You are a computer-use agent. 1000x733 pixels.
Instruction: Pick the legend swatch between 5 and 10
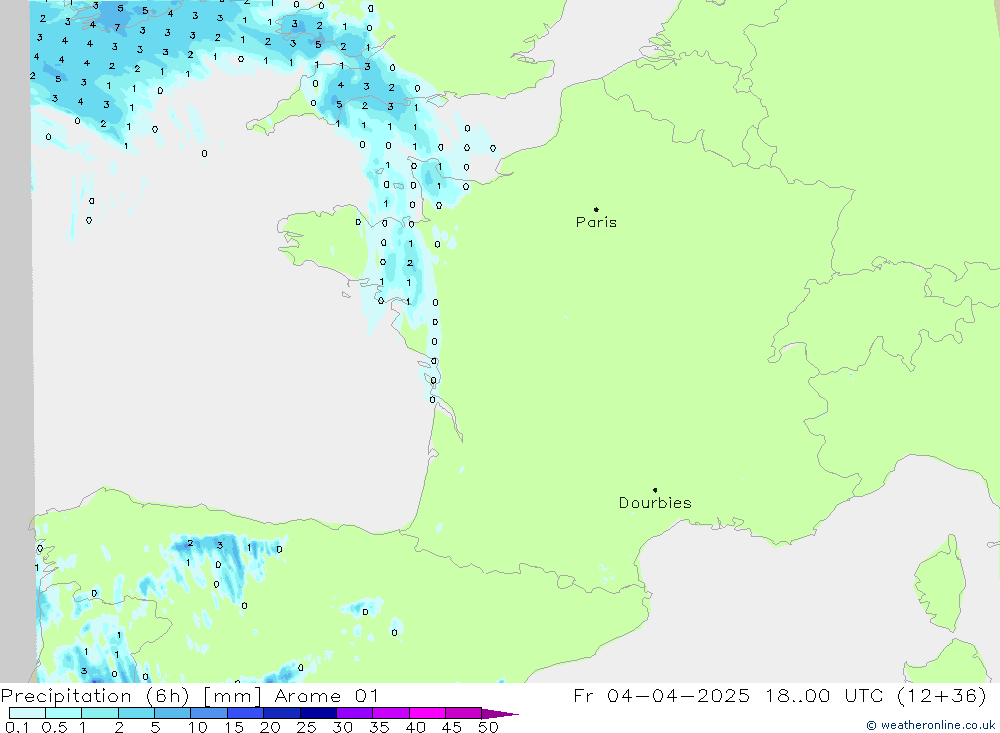point(173,713)
